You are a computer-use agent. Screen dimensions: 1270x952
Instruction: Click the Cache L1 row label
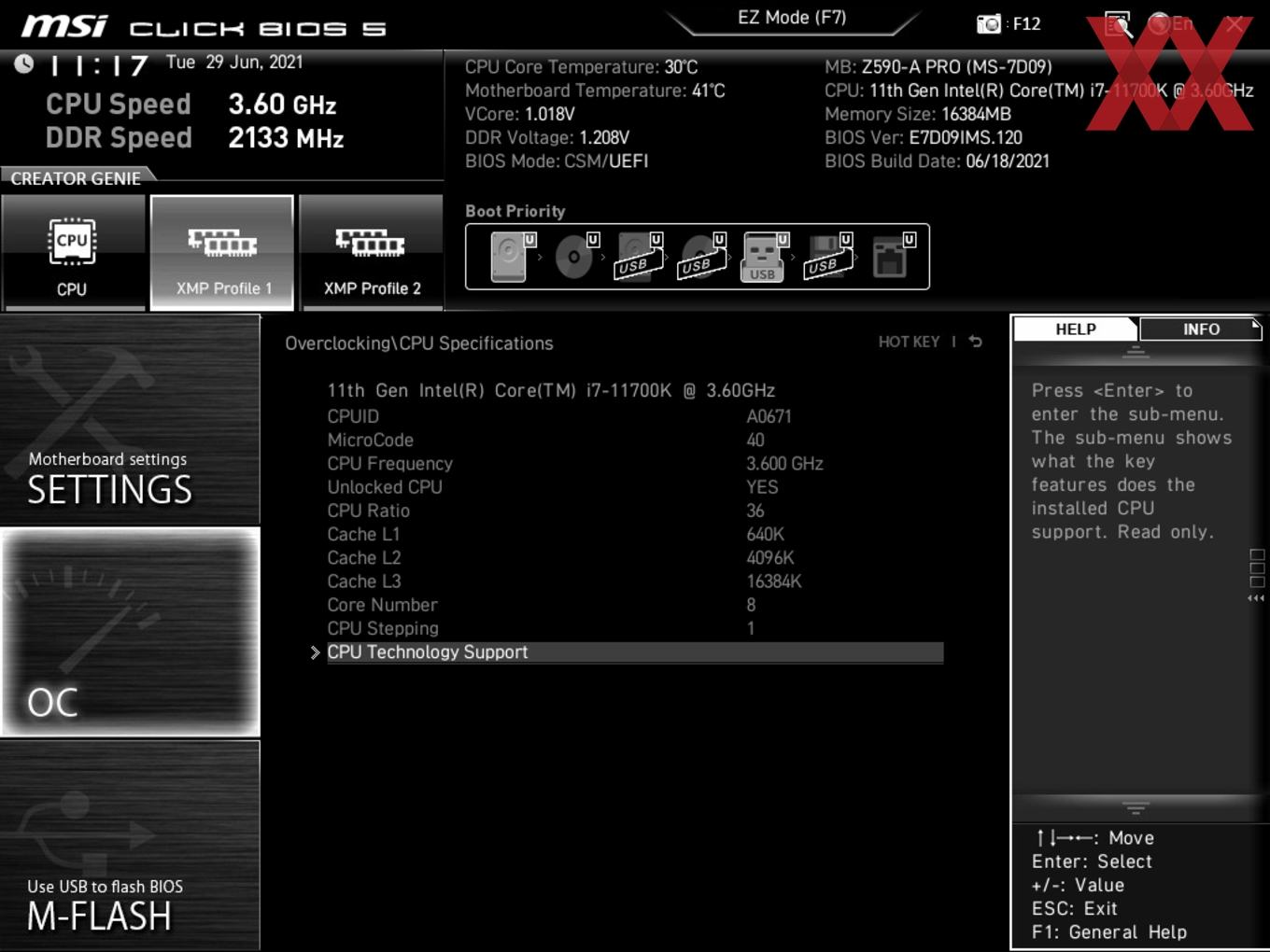(363, 534)
